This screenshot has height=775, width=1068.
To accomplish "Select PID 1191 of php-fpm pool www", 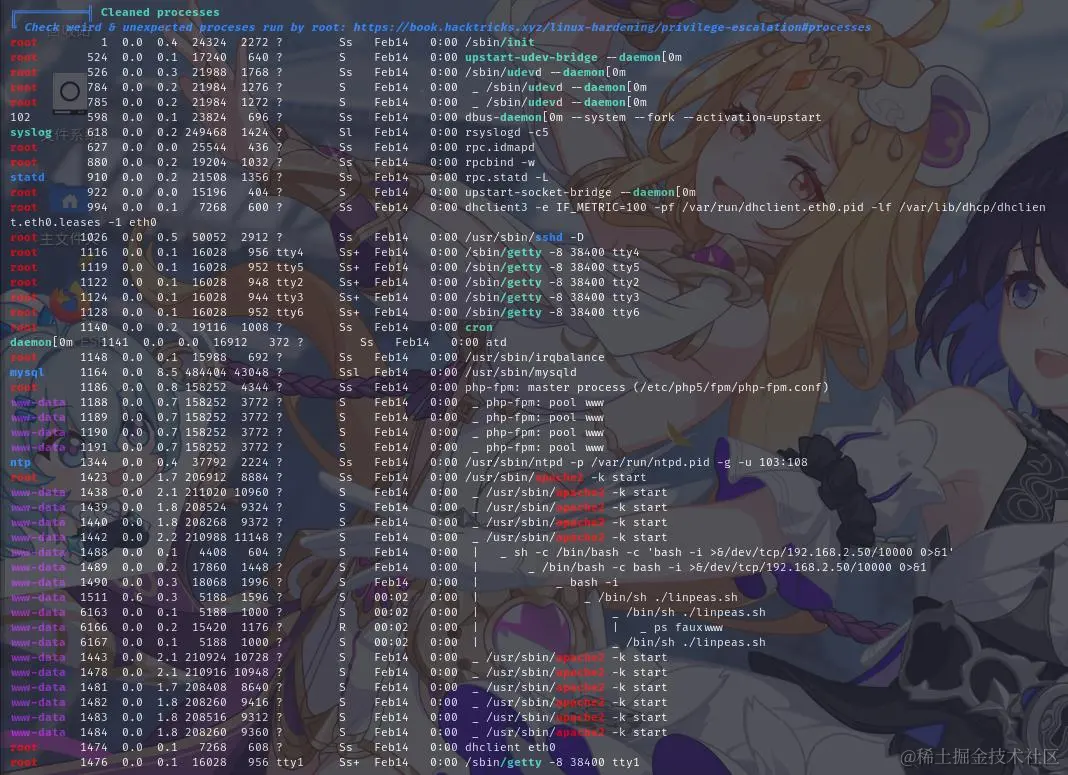I will [93, 447].
